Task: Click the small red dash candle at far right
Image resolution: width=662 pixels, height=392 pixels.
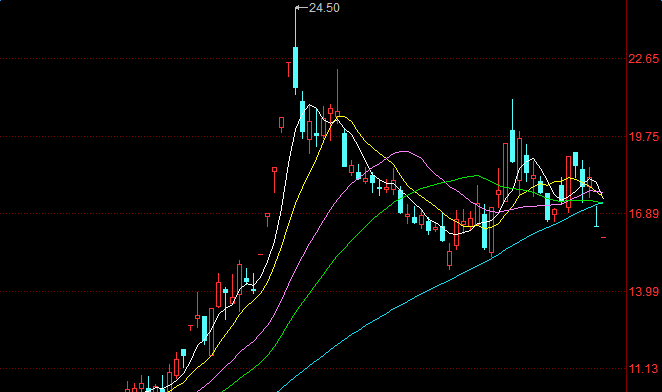Action: (x=603, y=238)
